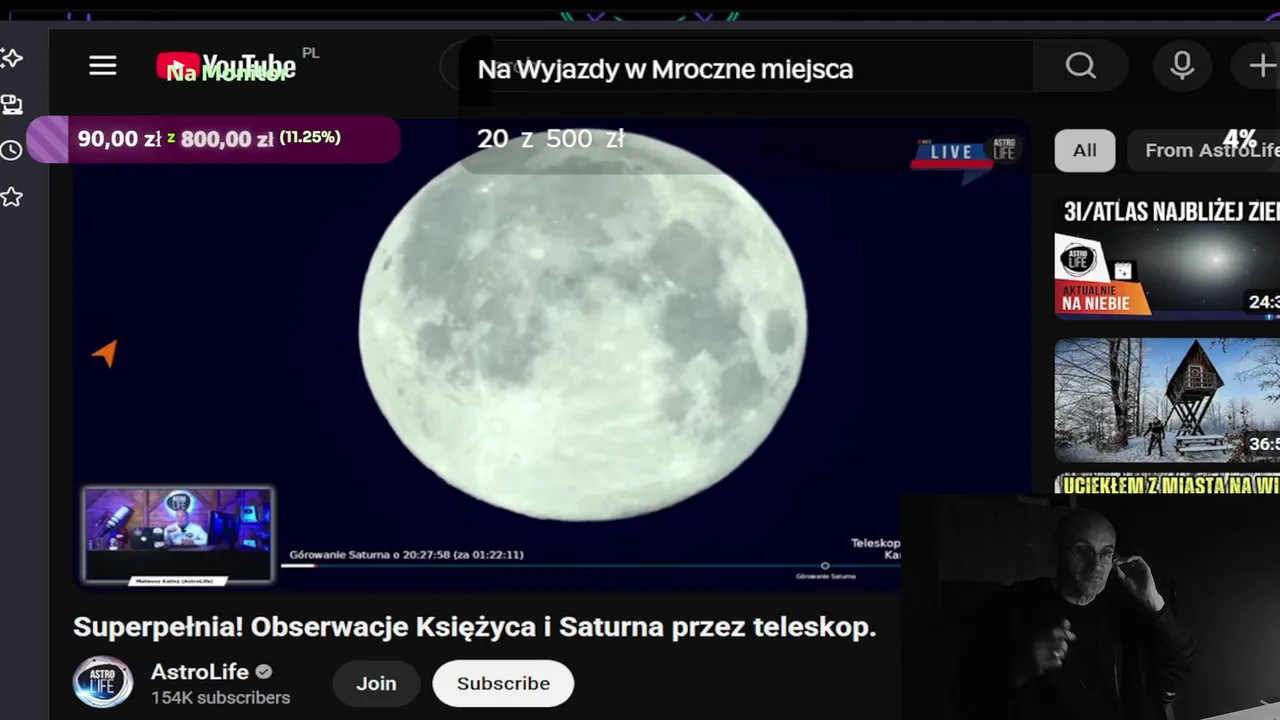Join the AstroLife channel membership
1280x720 pixels.
[x=376, y=683]
